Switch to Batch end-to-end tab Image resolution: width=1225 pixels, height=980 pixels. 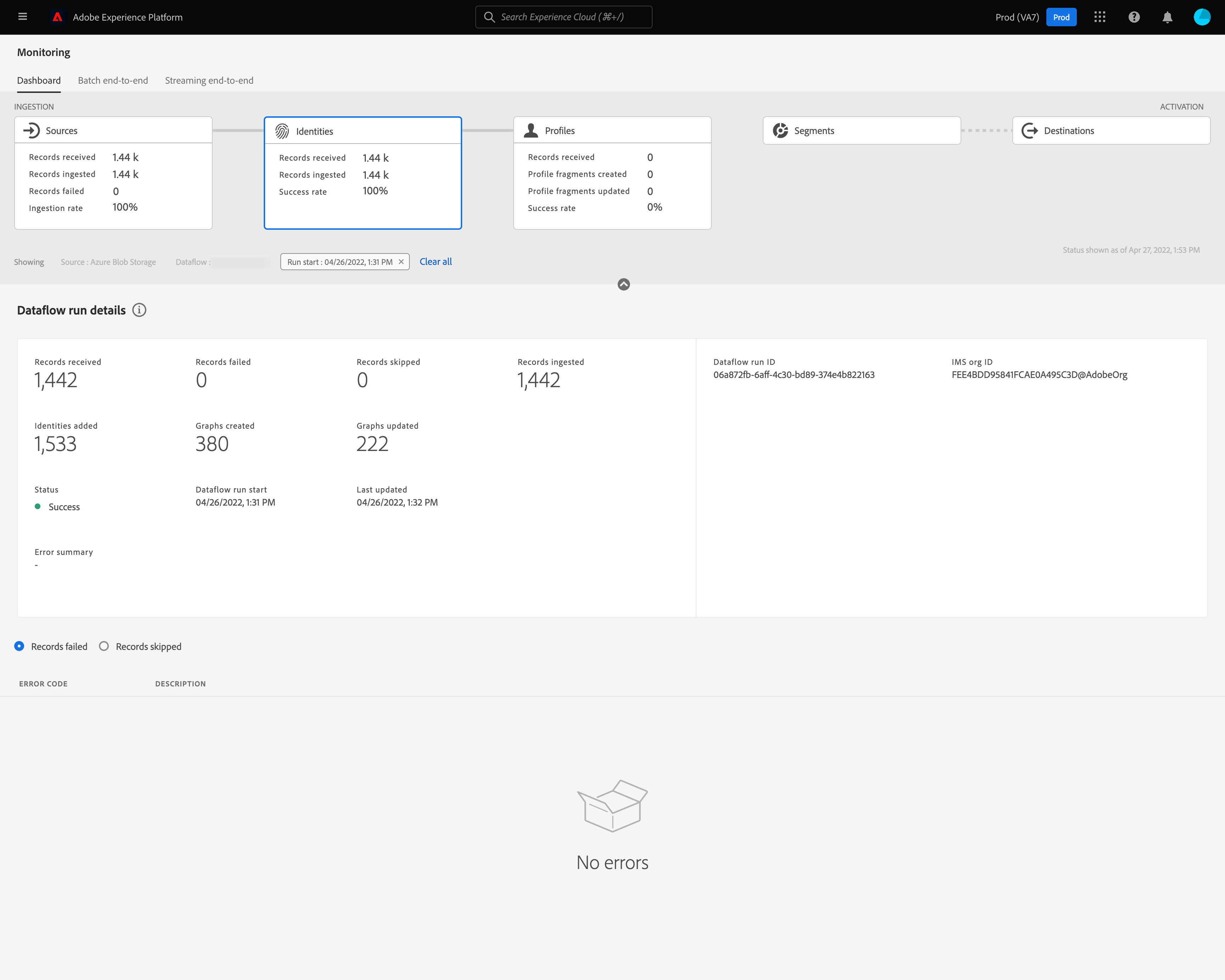coord(112,81)
